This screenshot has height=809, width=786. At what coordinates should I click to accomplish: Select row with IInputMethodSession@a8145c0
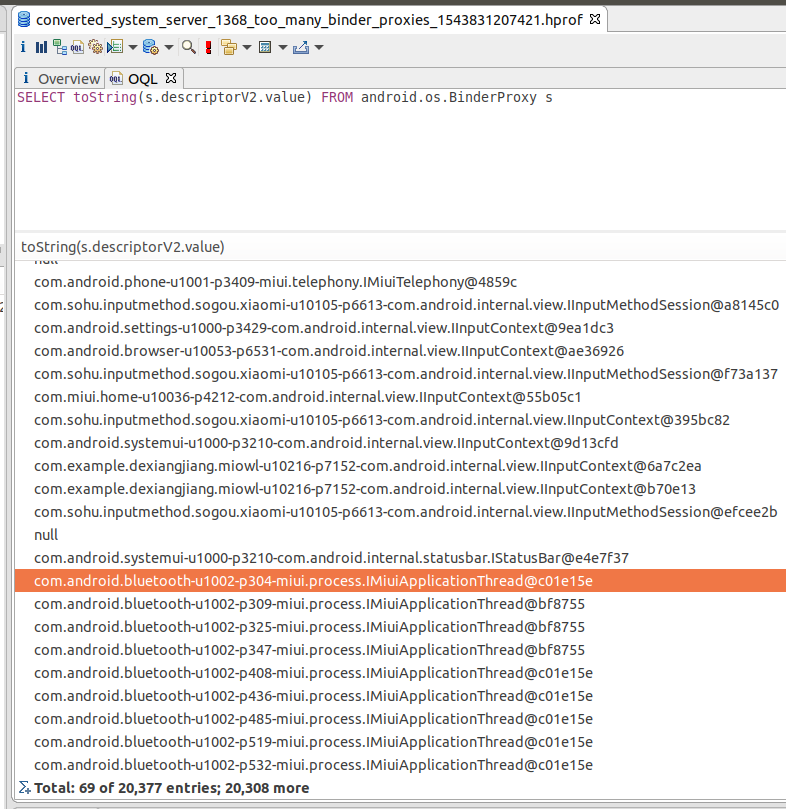(400, 305)
